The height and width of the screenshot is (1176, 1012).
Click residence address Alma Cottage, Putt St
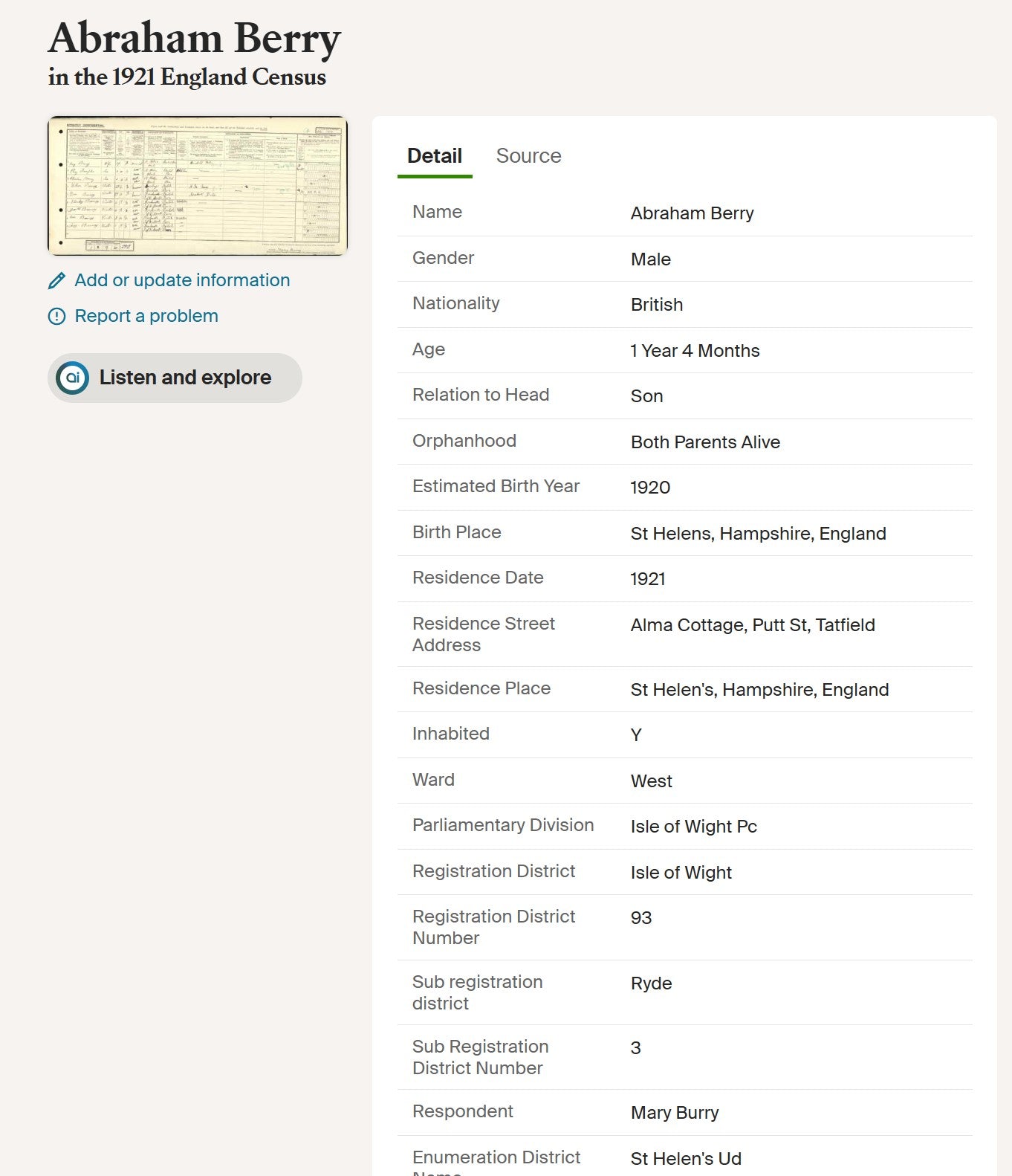[x=753, y=625]
